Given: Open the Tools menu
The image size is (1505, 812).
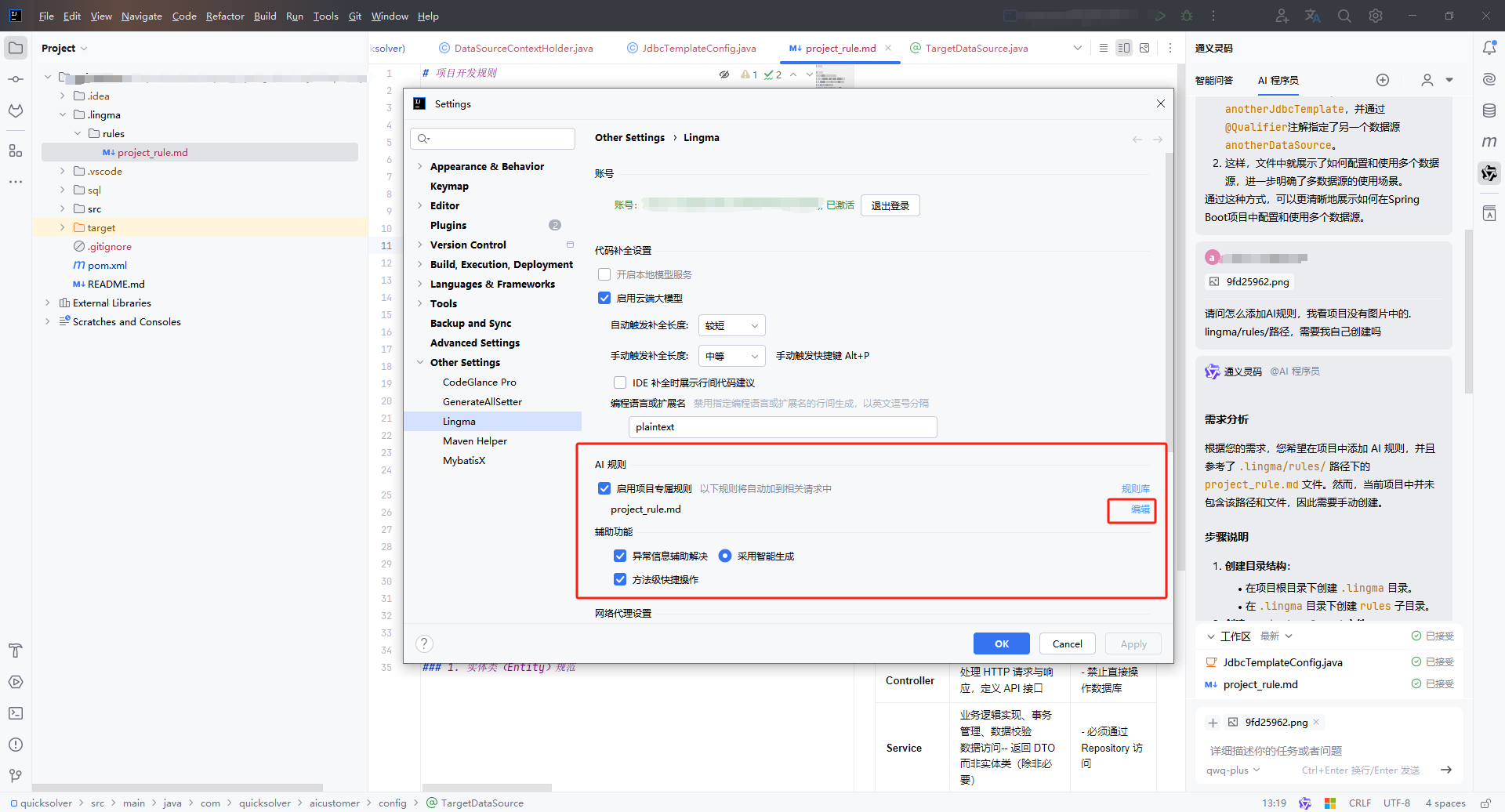Looking at the screenshot, I should coord(325,16).
